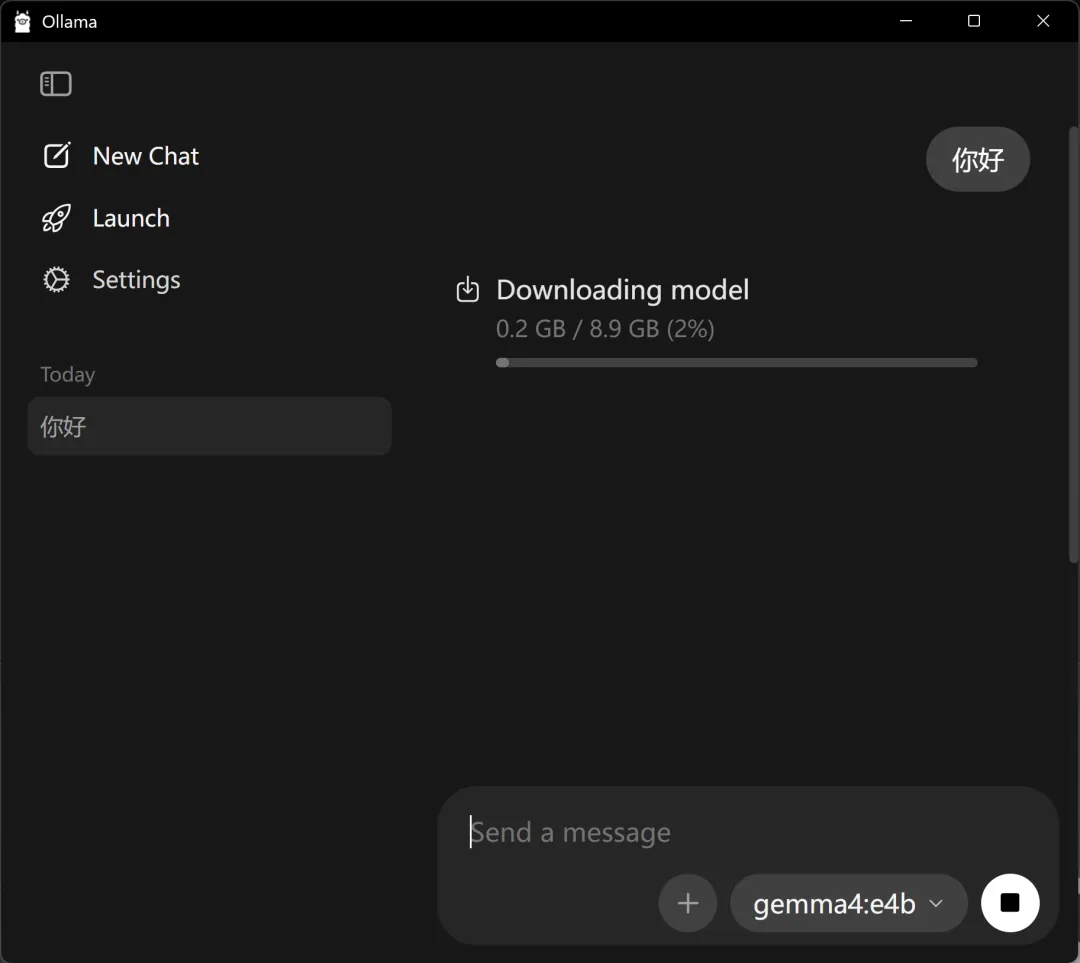Click the Launch rocket icon
1080x963 pixels.
click(x=56, y=218)
